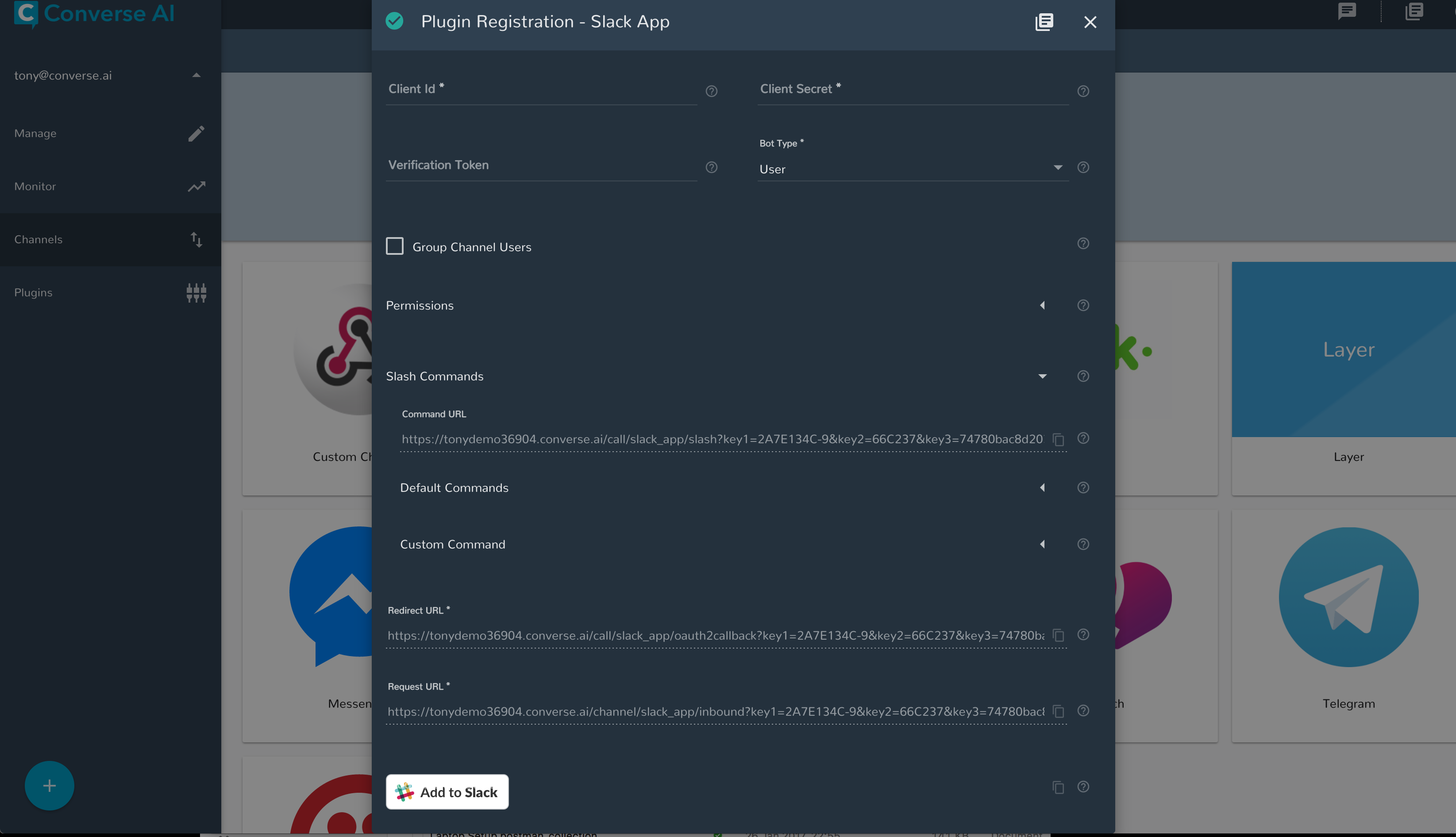Expand the Custom Command section

[1042, 545]
